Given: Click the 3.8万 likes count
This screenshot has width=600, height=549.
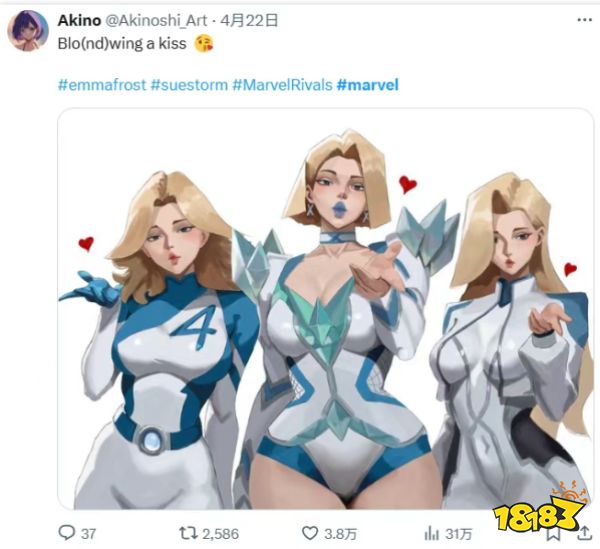Looking at the screenshot, I should 341,534.
